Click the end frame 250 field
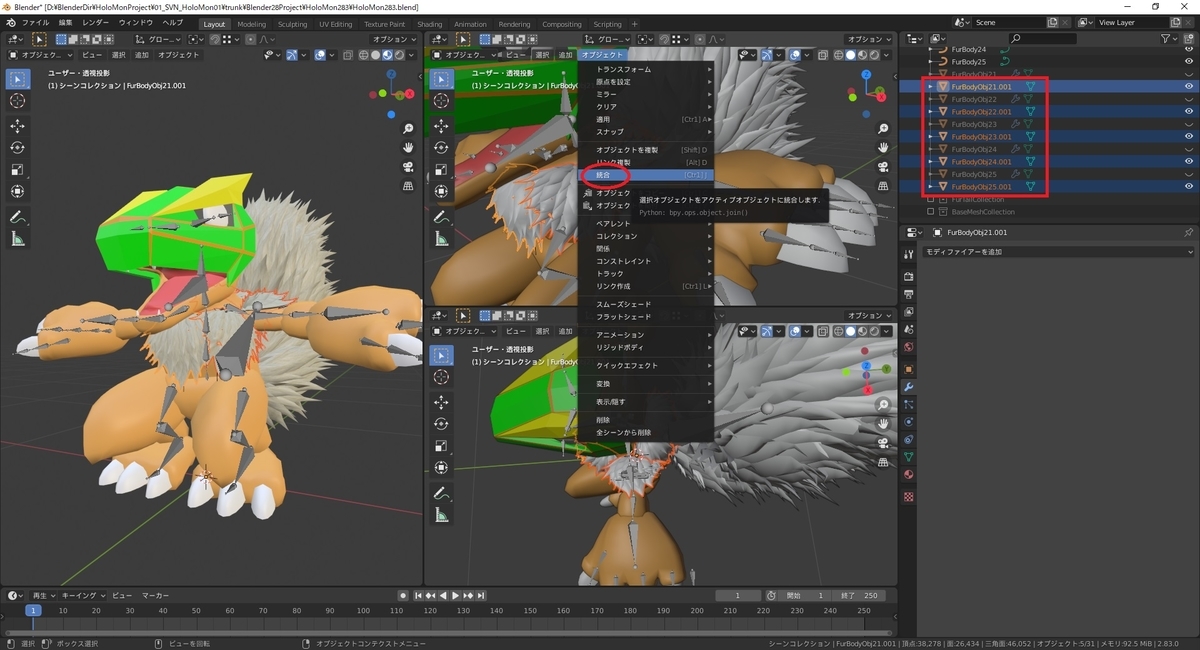Screen dimensions: 1200x650 click(x=859, y=595)
